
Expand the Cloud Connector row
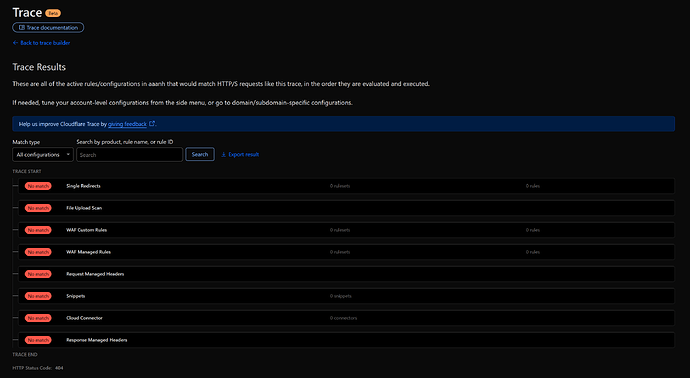[346, 318]
